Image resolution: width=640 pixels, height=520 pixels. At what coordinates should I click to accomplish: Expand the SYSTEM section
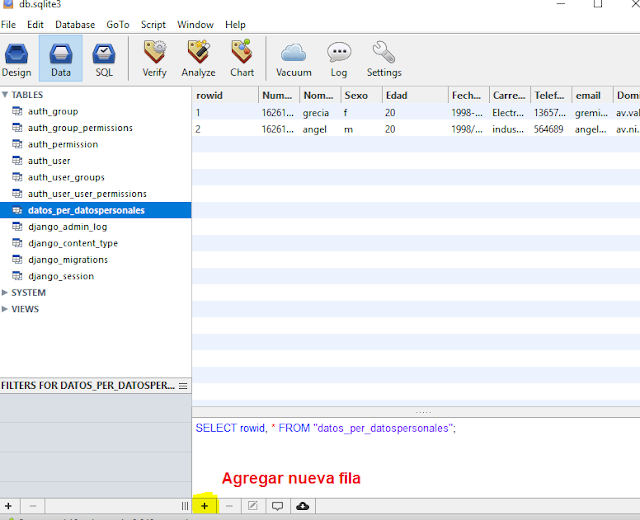point(5,292)
